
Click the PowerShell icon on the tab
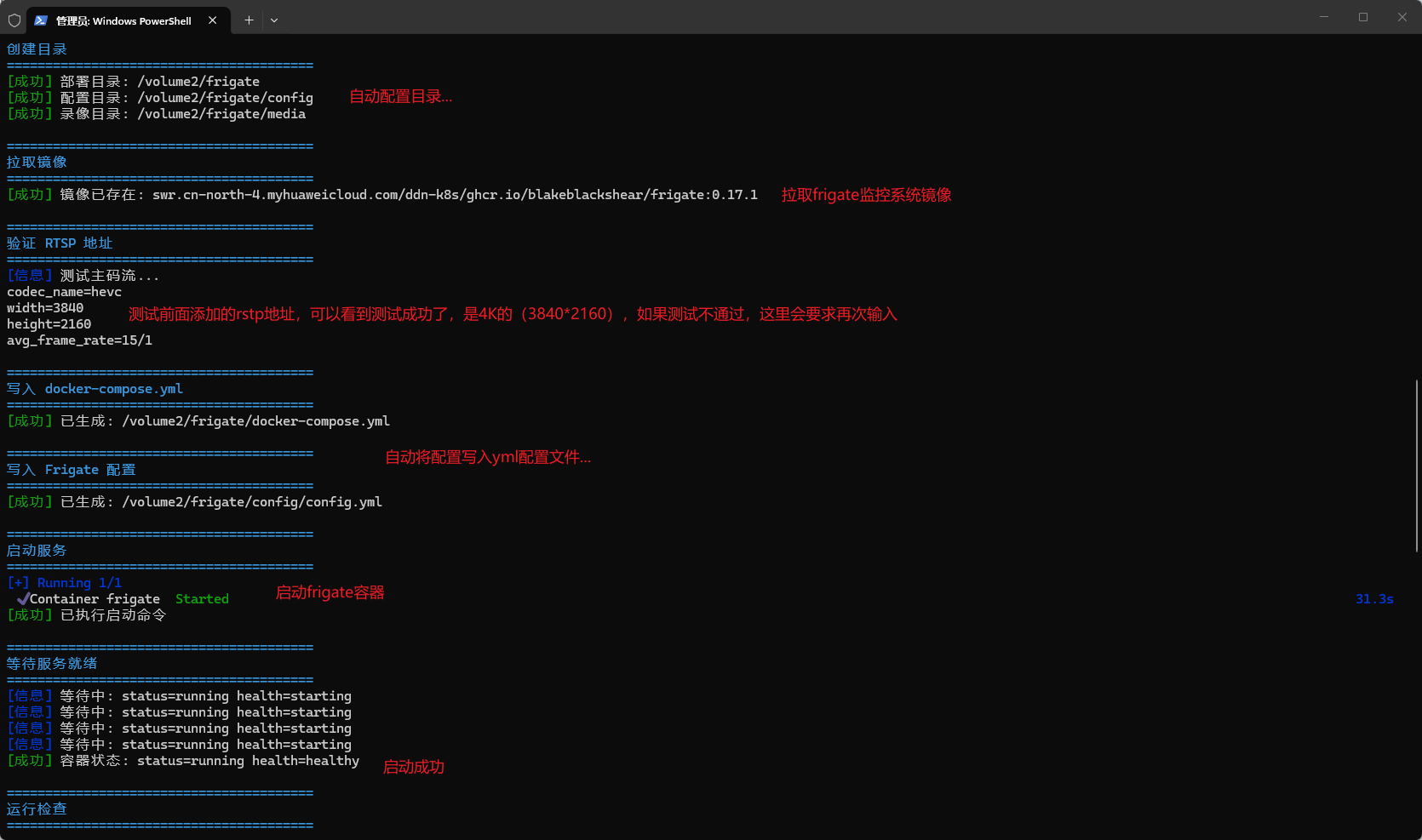pyautogui.click(x=41, y=20)
